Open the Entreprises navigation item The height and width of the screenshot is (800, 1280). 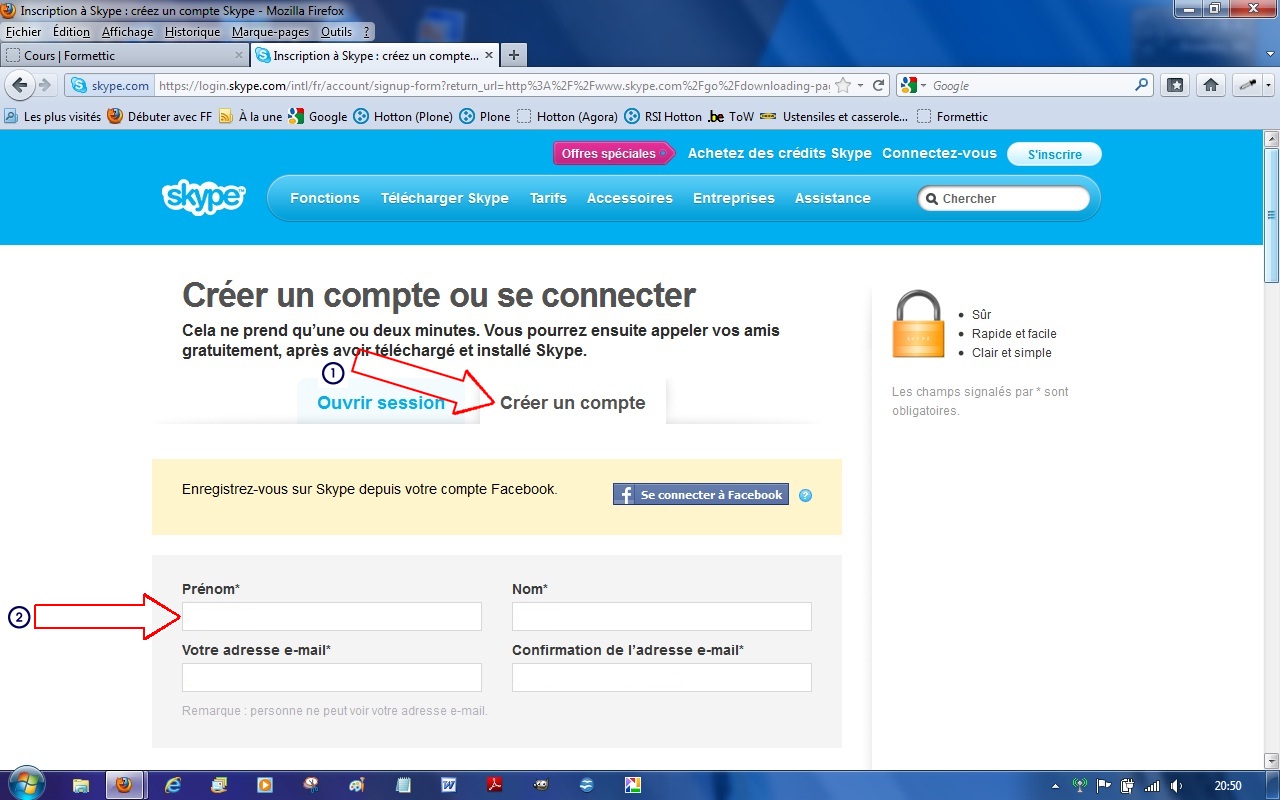click(x=734, y=198)
